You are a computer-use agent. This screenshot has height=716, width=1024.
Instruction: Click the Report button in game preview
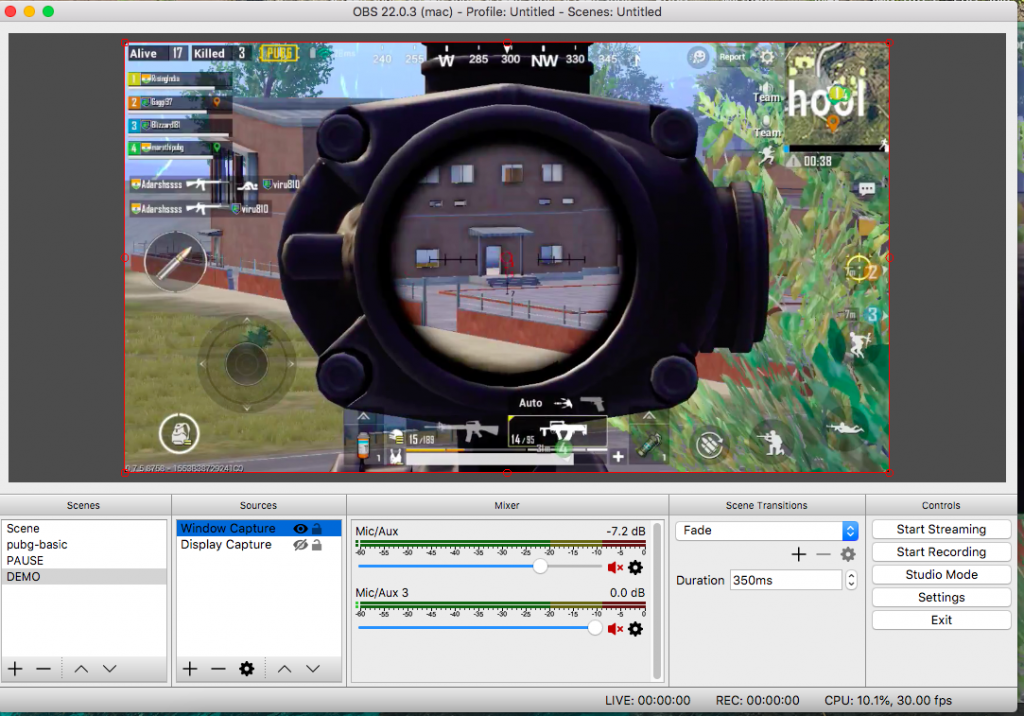point(732,57)
